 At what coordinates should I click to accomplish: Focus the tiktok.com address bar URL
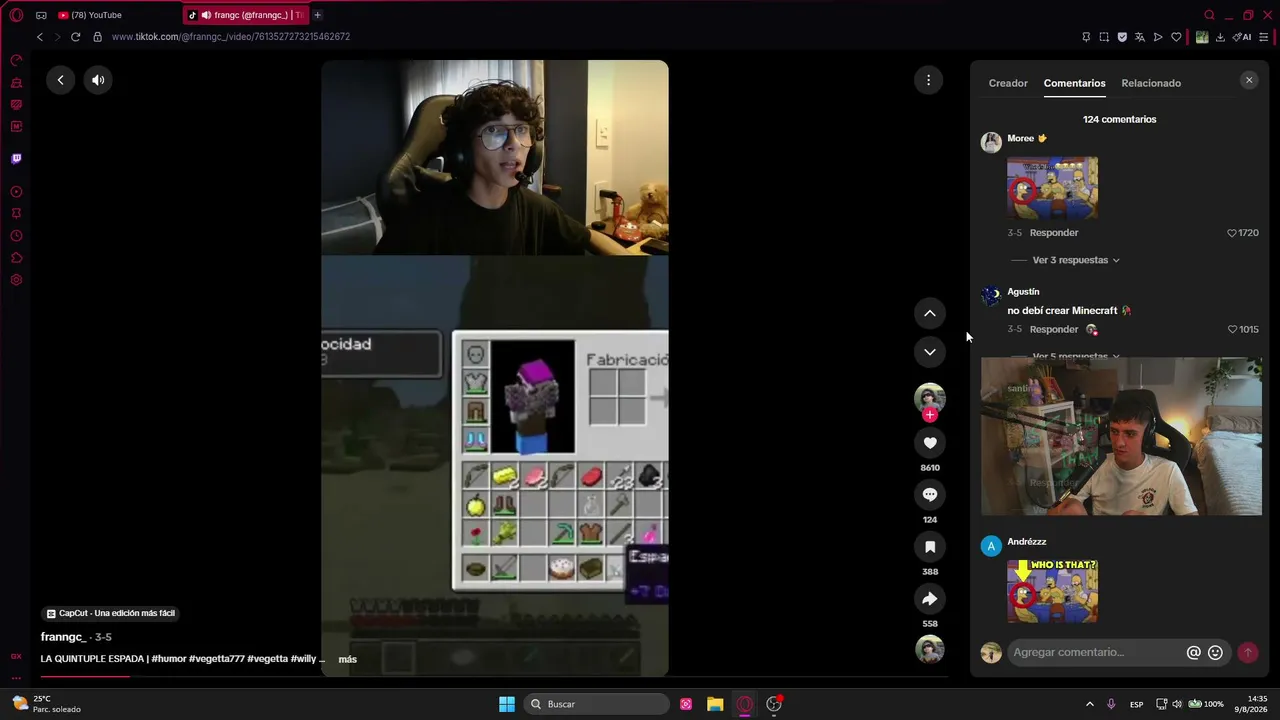click(x=231, y=37)
